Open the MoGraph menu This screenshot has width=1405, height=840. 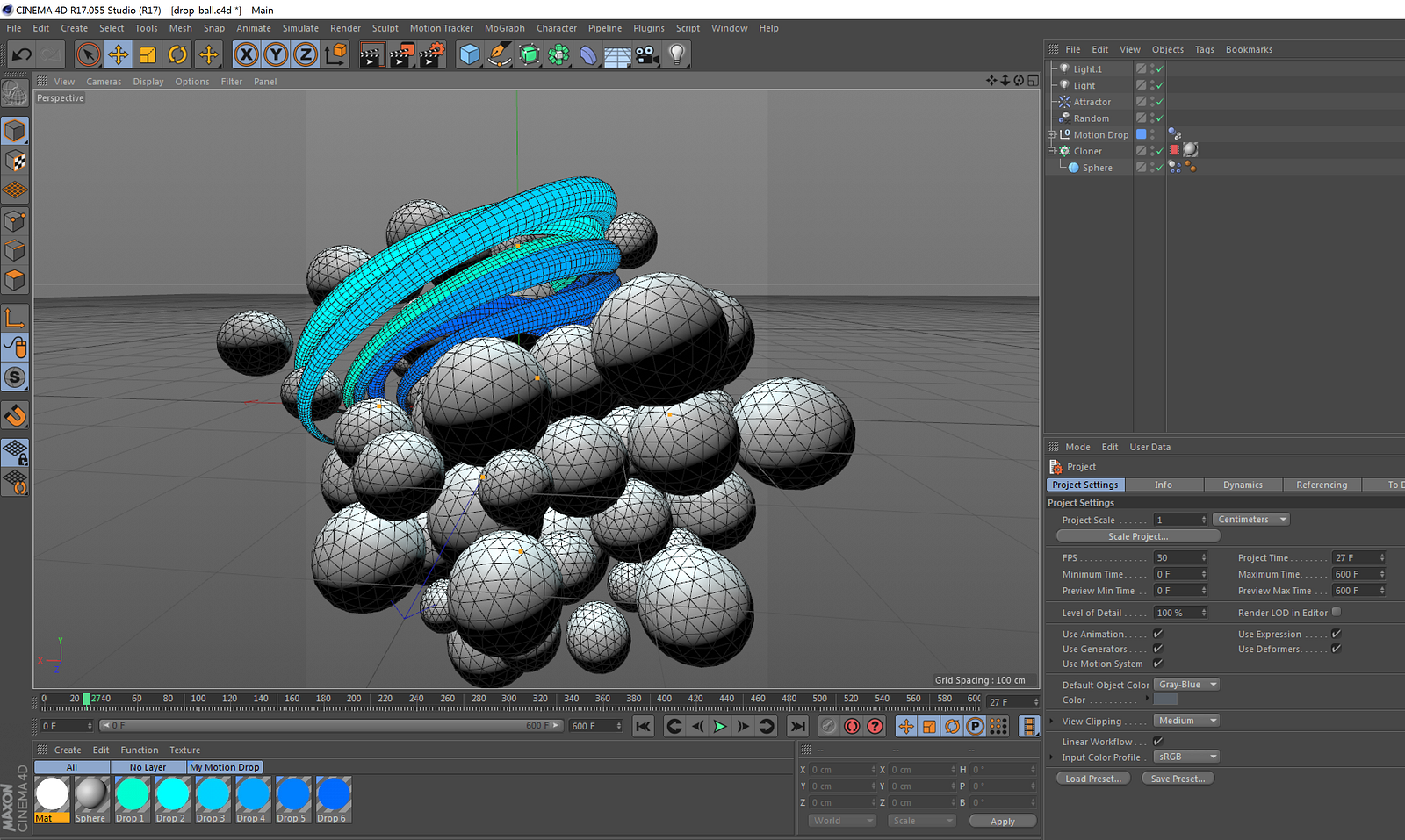coord(504,28)
